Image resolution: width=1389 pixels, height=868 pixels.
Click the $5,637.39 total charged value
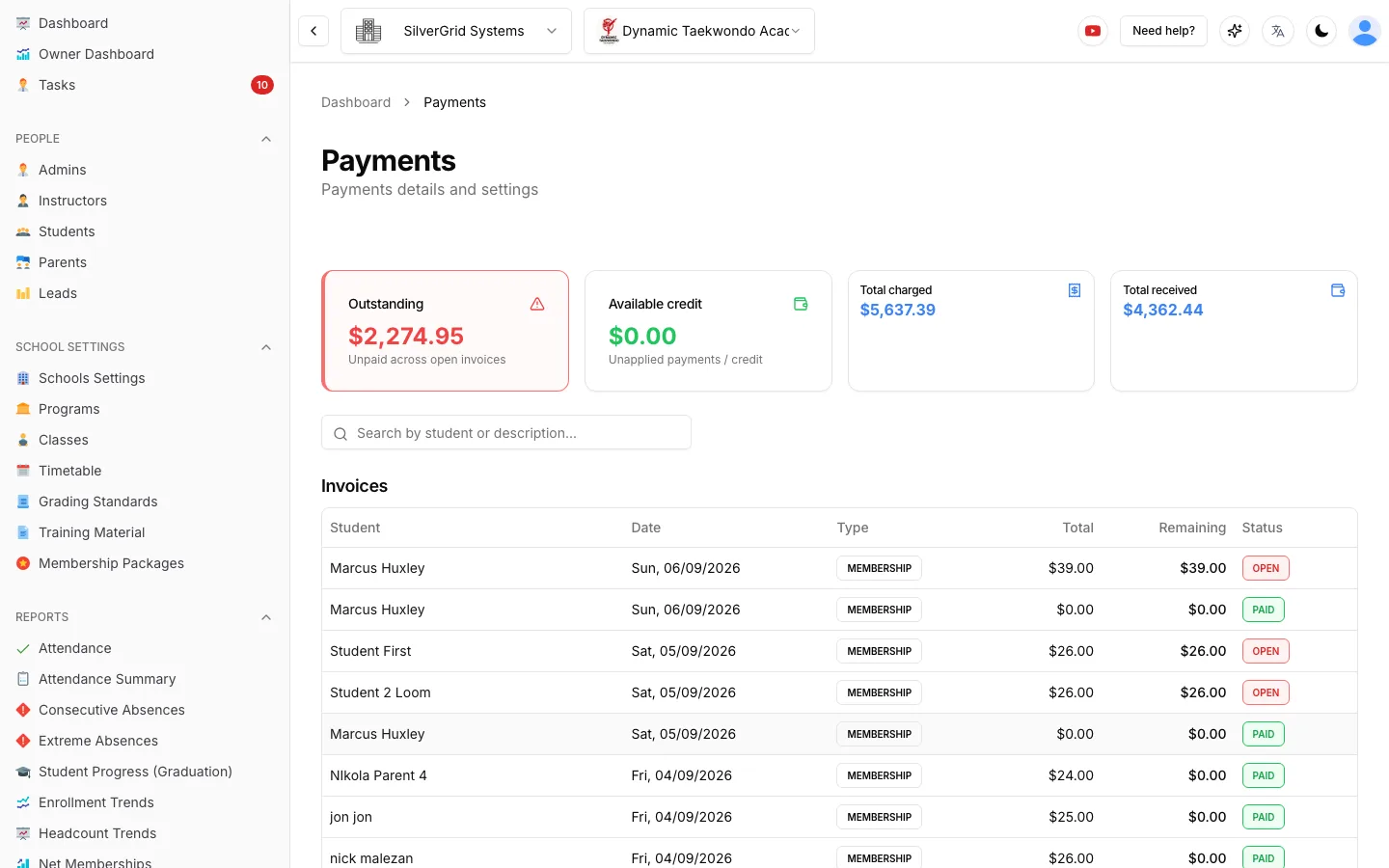(x=898, y=310)
